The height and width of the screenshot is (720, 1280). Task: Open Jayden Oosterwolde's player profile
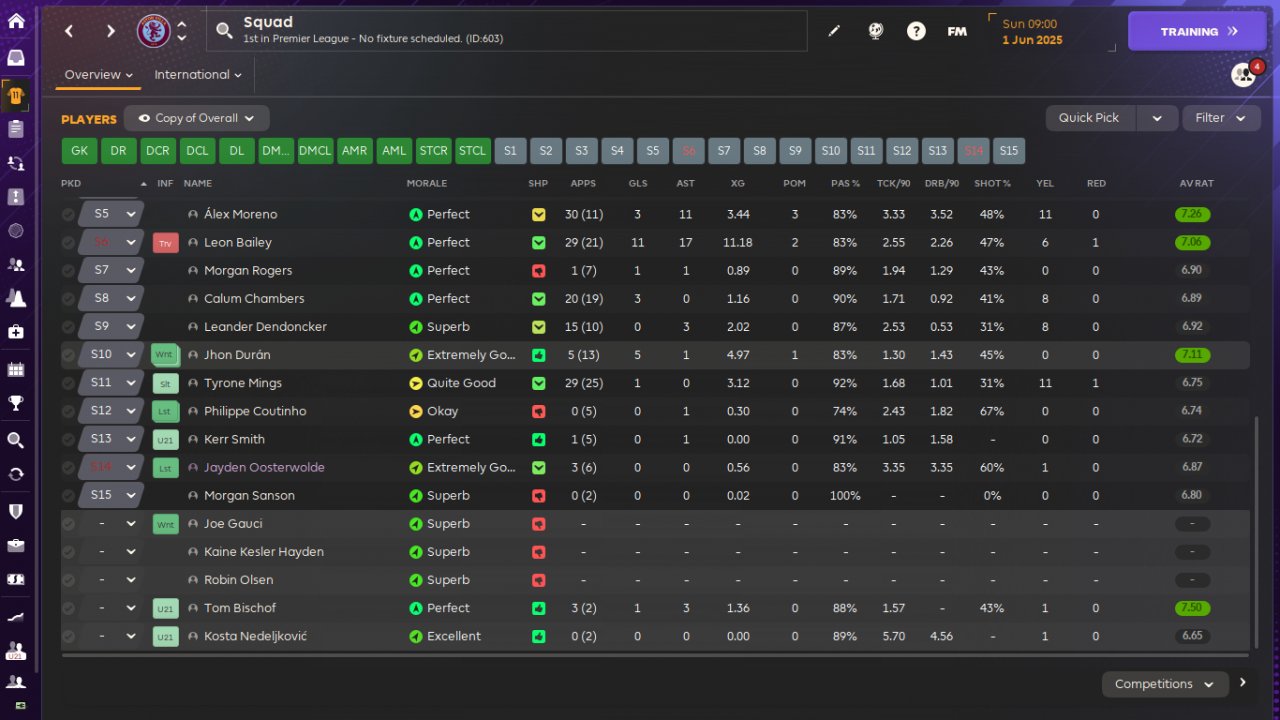(264, 467)
